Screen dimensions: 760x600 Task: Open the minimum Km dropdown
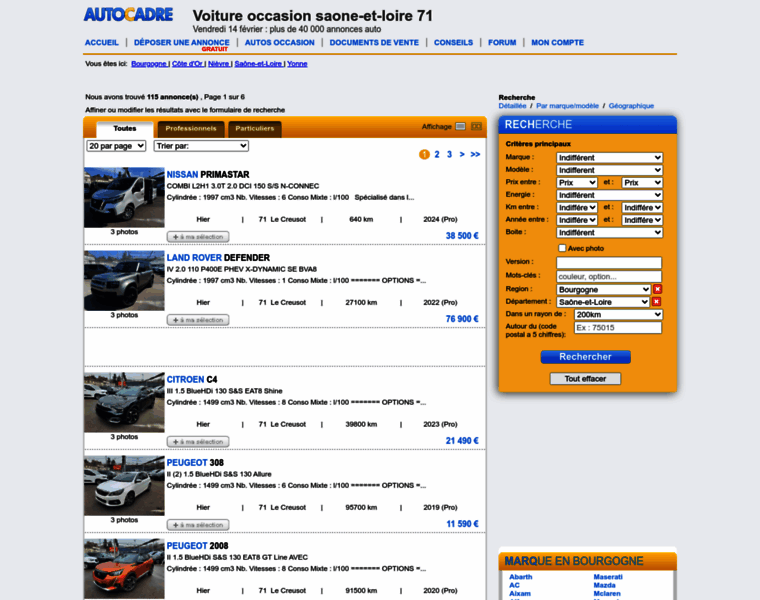[x=577, y=207]
